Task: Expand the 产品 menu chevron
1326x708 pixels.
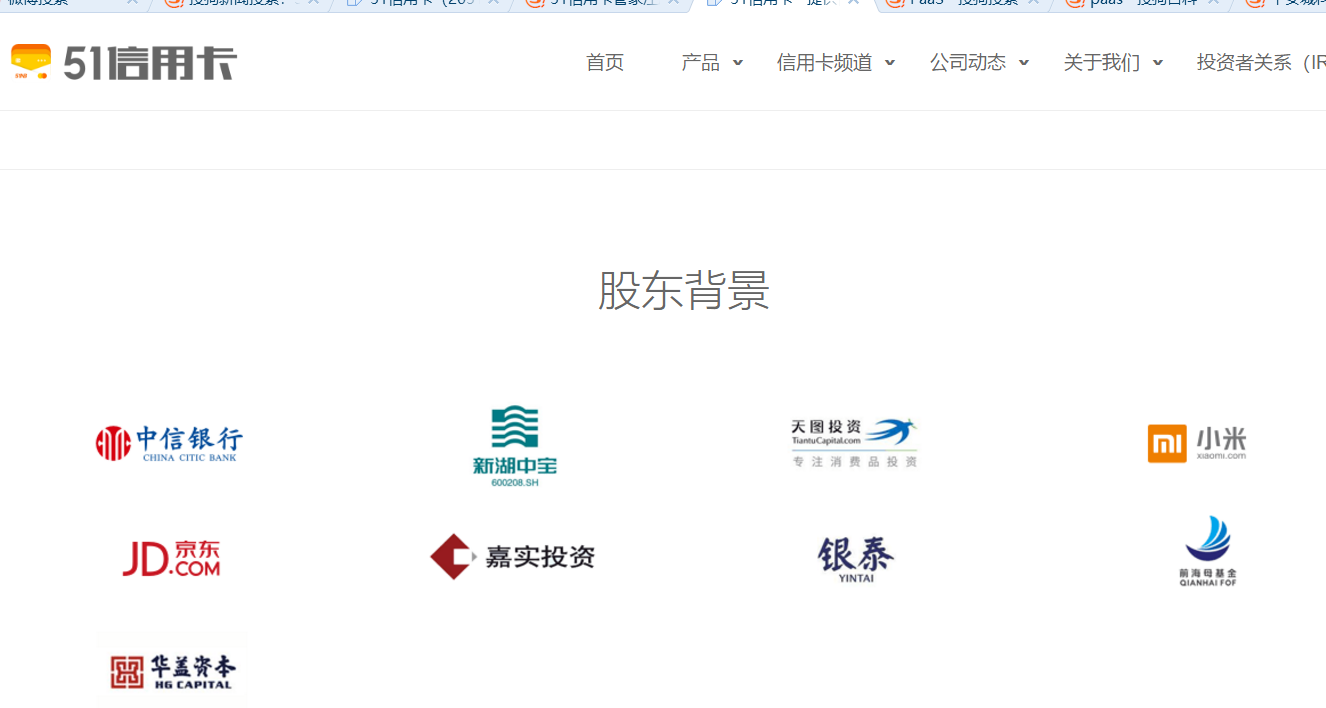Action: pos(738,63)
